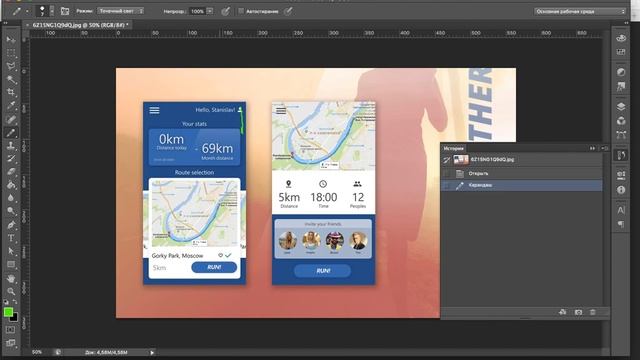Select the Dodge tool

pyautogui.click(x=11, y=211)
